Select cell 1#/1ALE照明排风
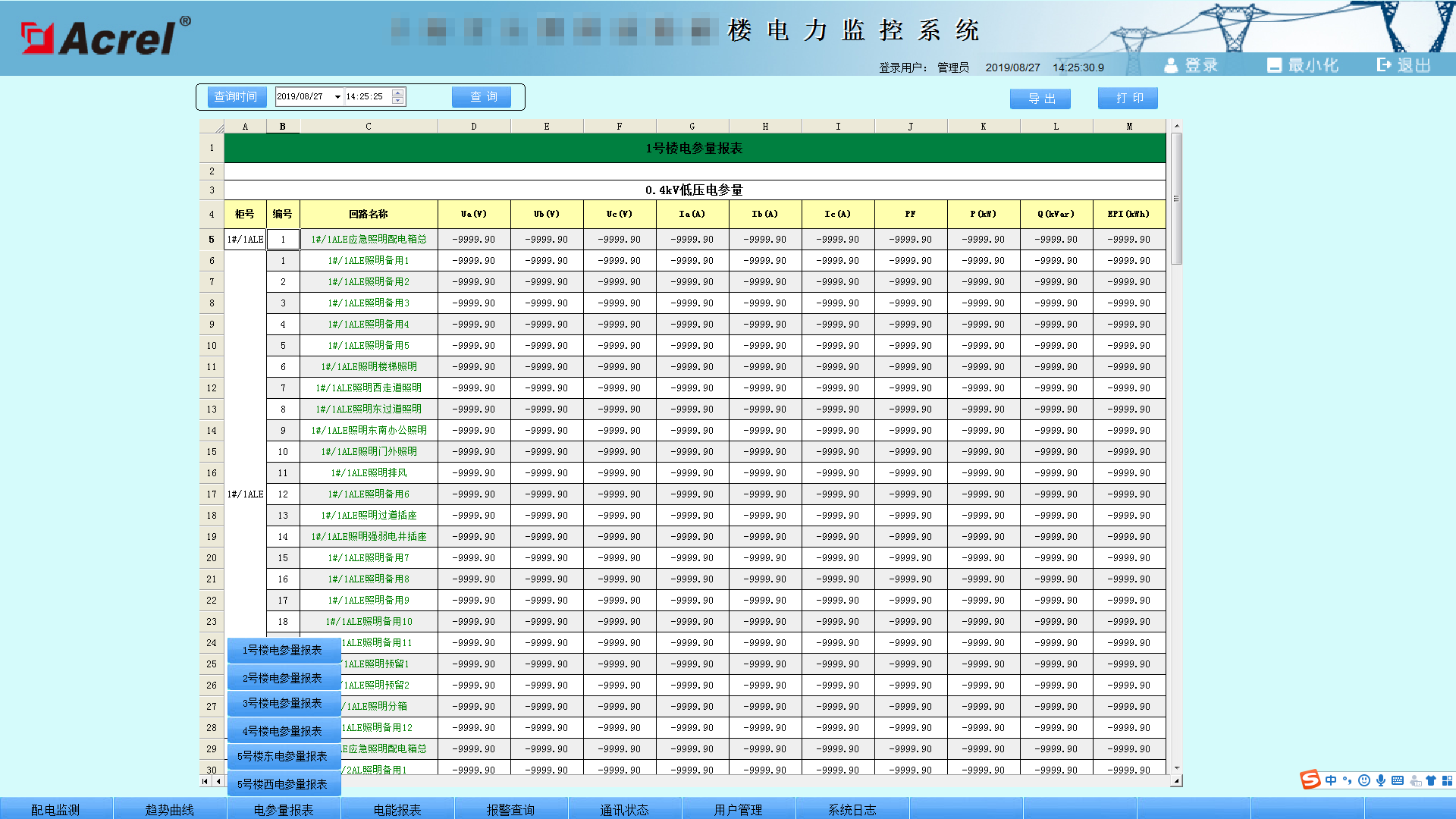Viewport: 1456px width, 819px height. [x=369, y=473]
